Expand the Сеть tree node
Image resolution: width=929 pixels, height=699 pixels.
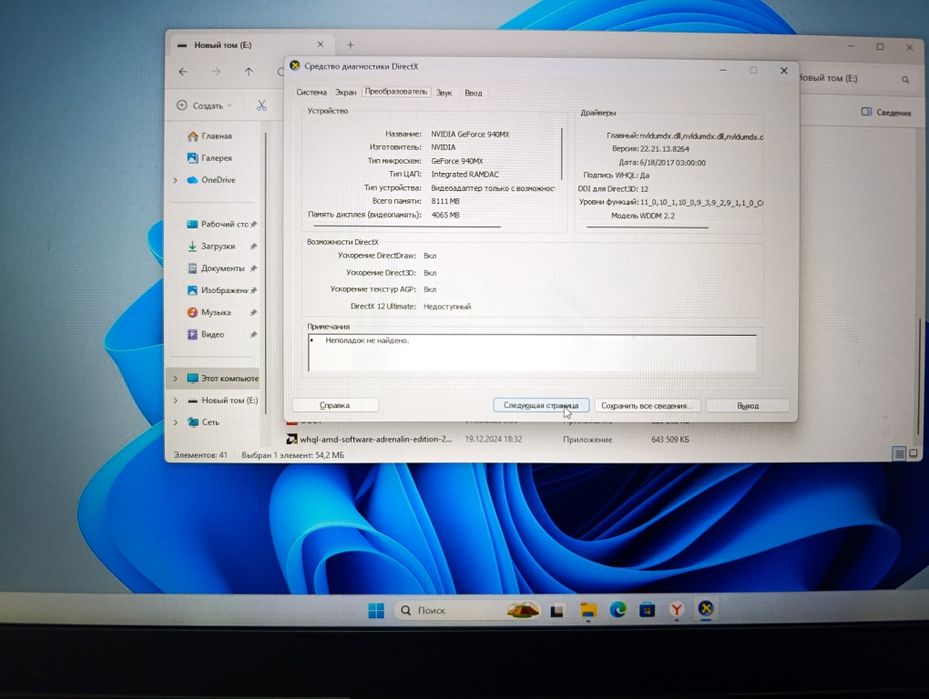coord(175,422)
